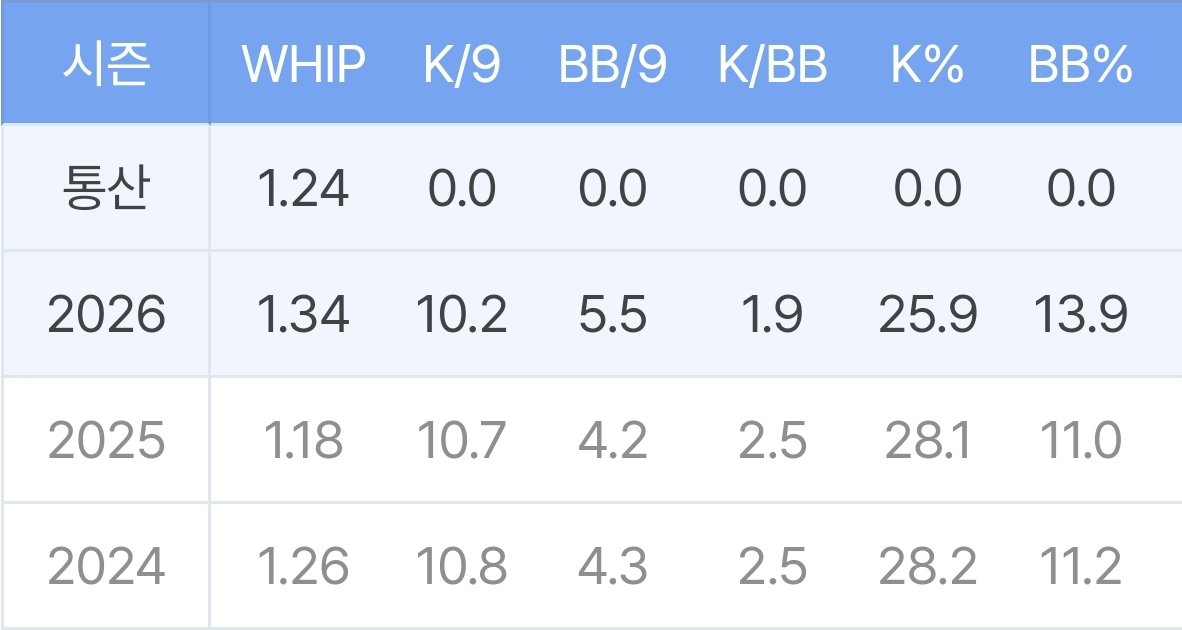This screenshot has height=630, width=1182.
Task: Click the 시즌 column header
Action: pyautogui.click(x=106, y=63)
